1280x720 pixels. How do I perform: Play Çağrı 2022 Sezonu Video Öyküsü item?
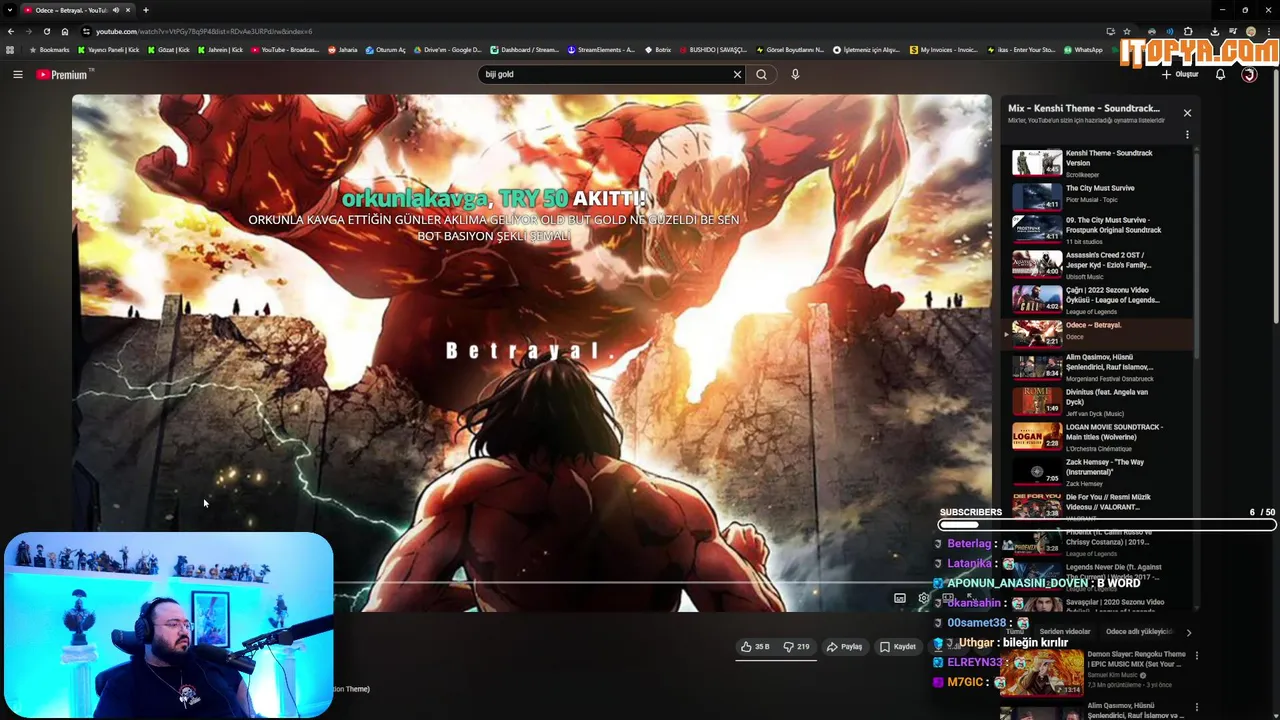tap(1097, 300)
